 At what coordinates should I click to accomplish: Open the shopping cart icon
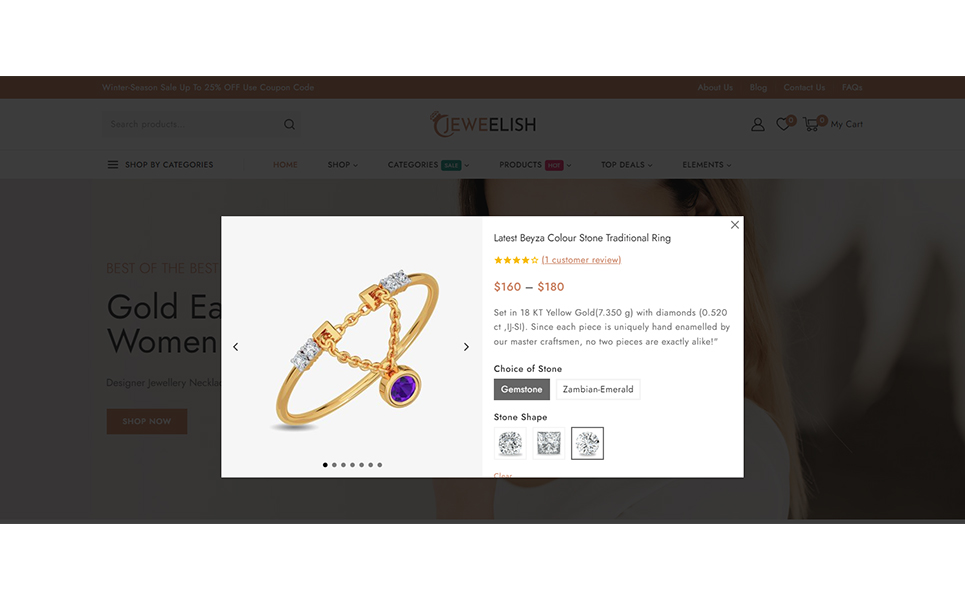pos(811,124)
